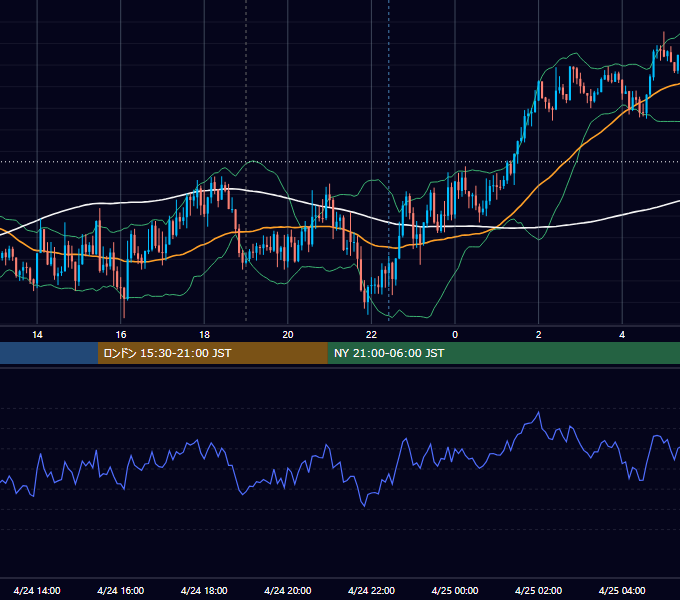Click the 4 hour label on price chart axis
Image resolution: width=680 pixels, height=600 pixels.
point(622,335)
